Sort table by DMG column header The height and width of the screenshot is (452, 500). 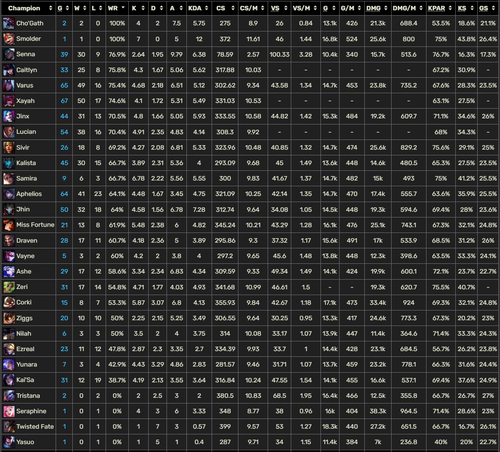point(377,8)
